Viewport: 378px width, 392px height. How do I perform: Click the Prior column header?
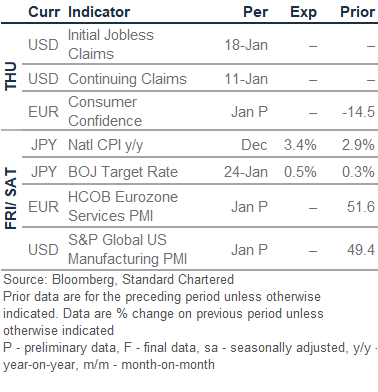tap(357, 12)
